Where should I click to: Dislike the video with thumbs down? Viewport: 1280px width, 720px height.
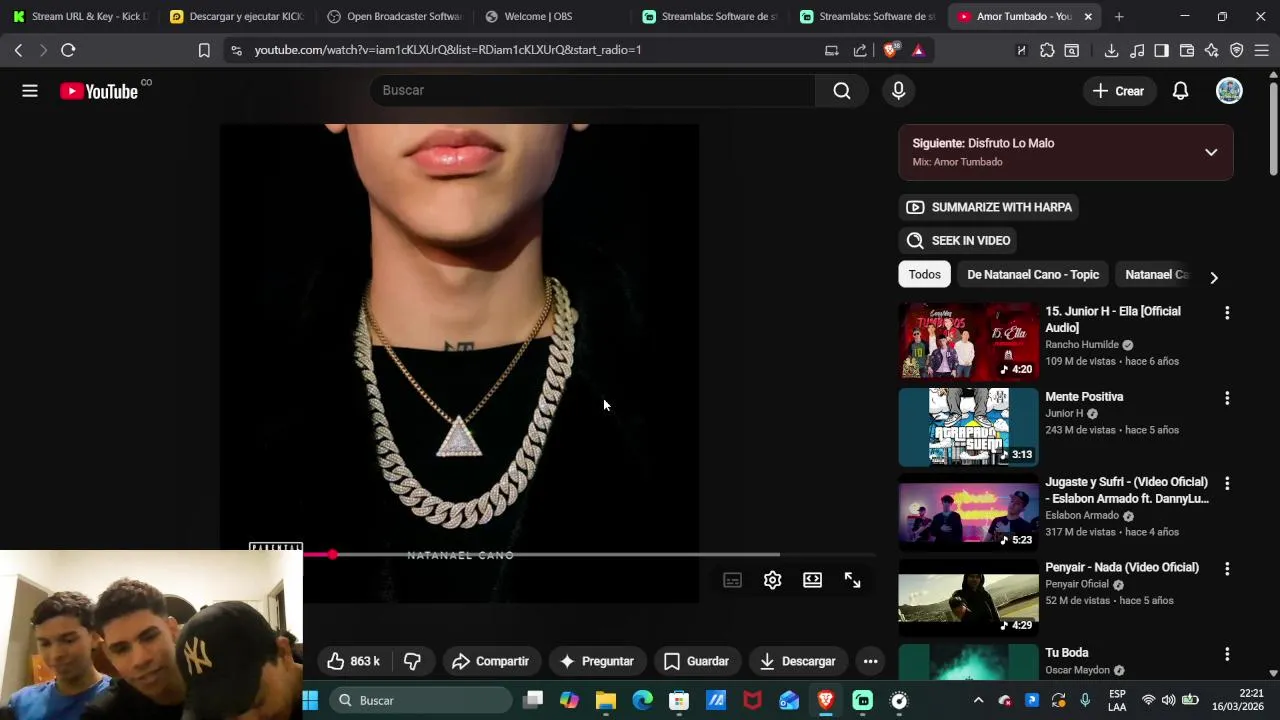point(412,661)
